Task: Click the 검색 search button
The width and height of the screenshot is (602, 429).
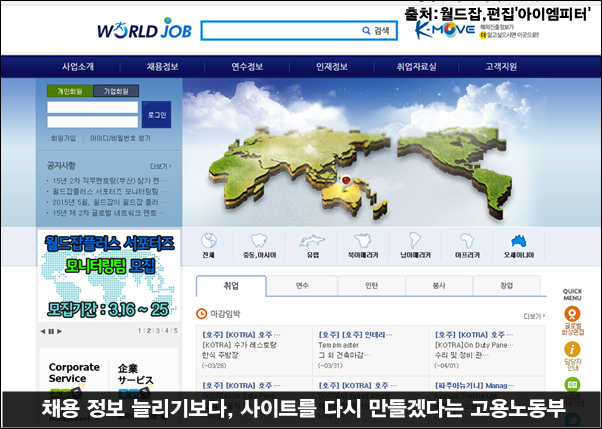Action: click(376, 31)
